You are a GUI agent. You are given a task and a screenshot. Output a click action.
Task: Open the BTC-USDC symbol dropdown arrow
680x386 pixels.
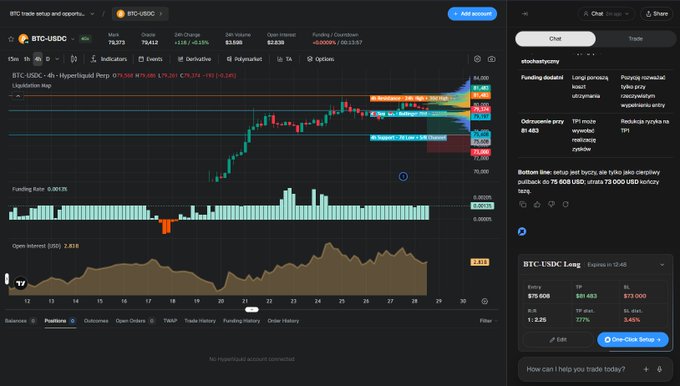point(73,39)
